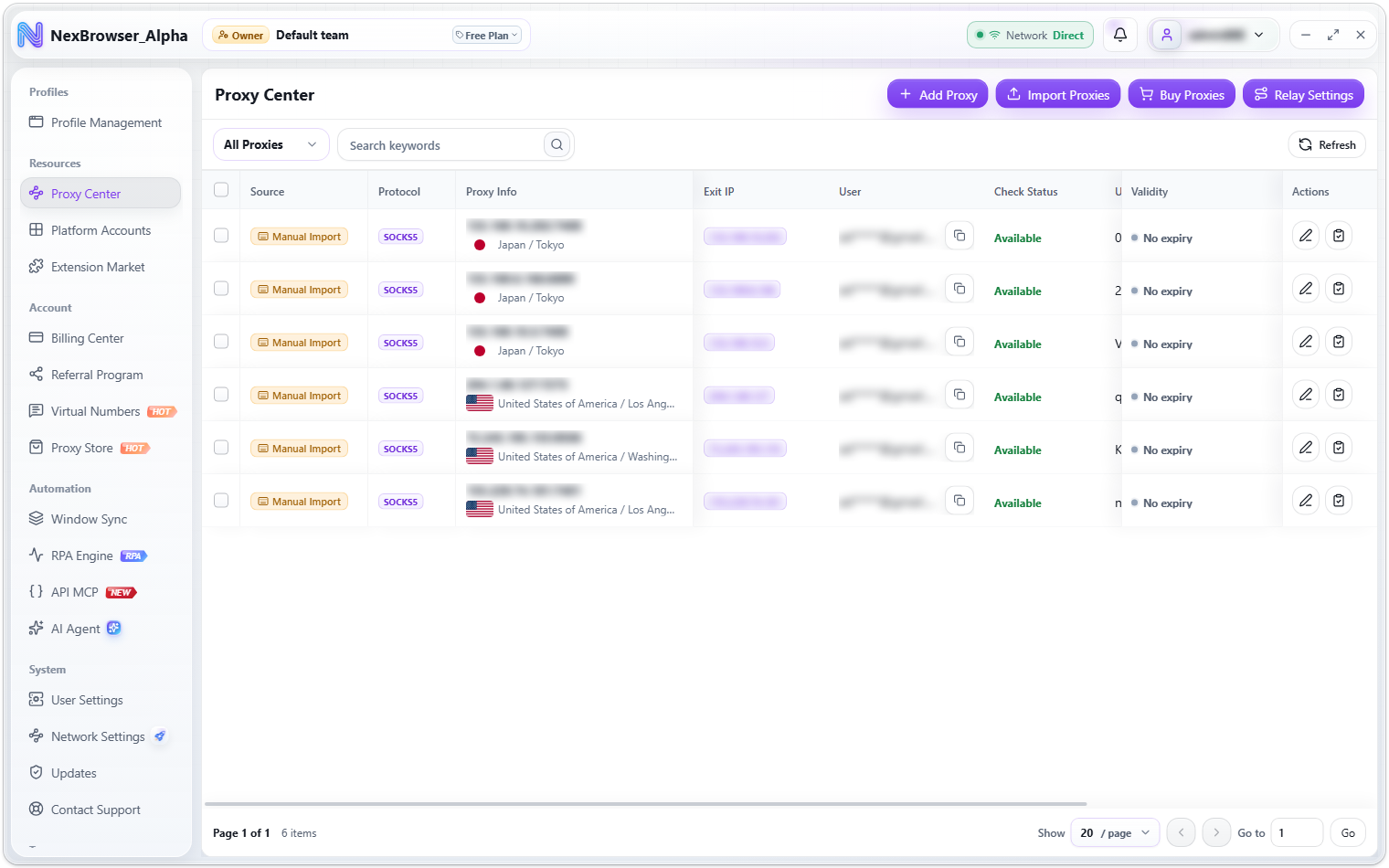Viewport: 1389px width, 868px height.
Task: Open Relay Settings
Action: 1303,94
